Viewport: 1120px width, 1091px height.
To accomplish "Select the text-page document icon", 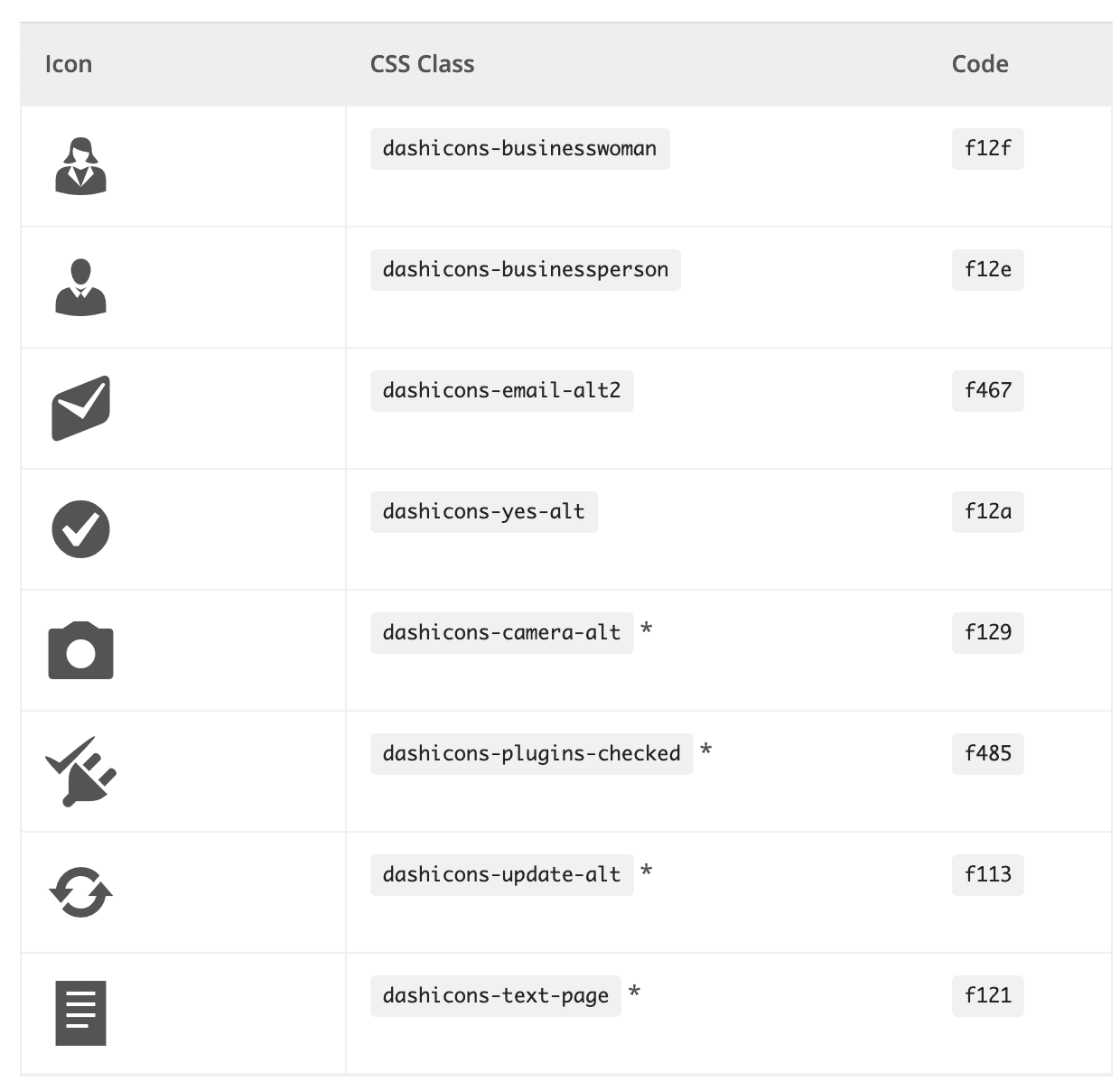I will click(79, 1012).
